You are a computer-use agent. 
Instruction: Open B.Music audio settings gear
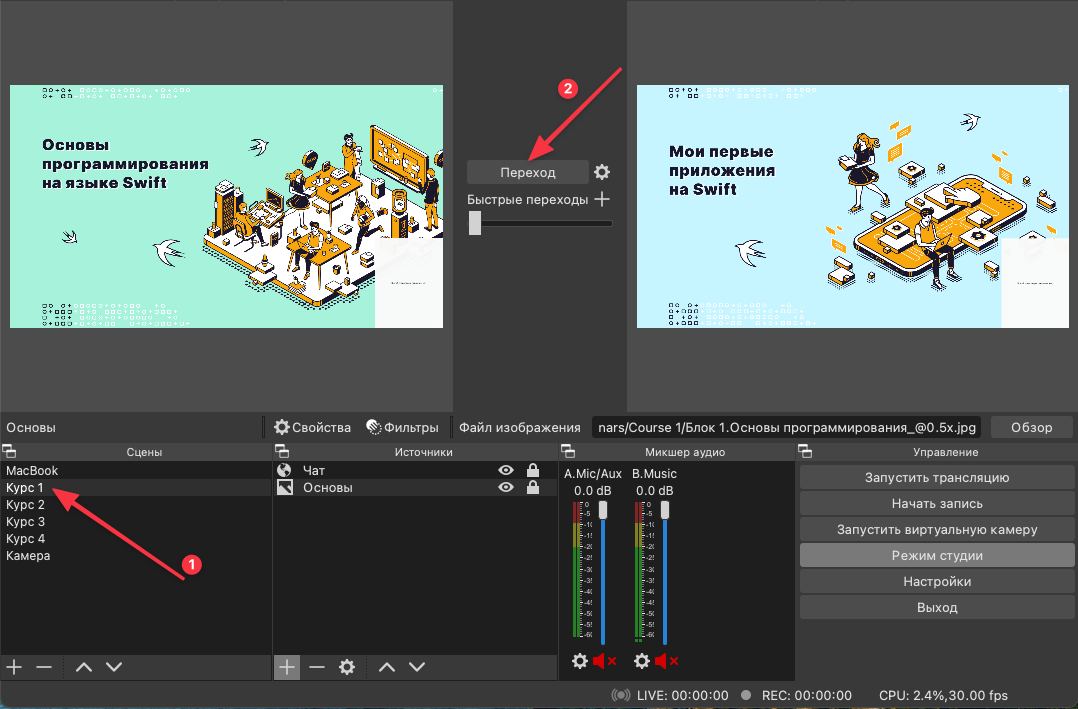tap(641, 661)
